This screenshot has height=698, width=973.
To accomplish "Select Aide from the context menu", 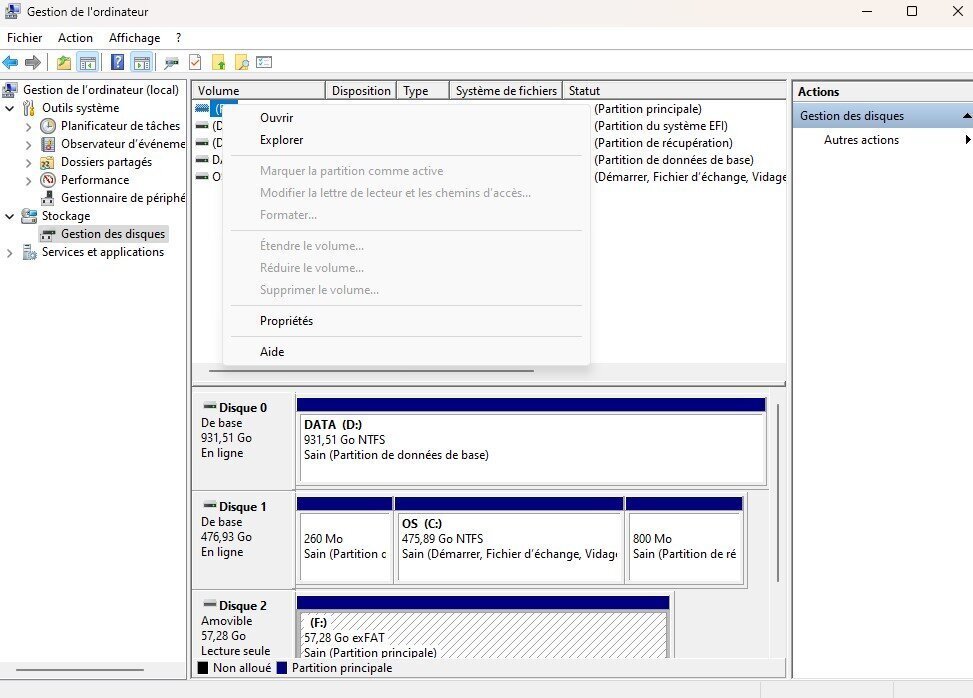I will click(406, 352).
